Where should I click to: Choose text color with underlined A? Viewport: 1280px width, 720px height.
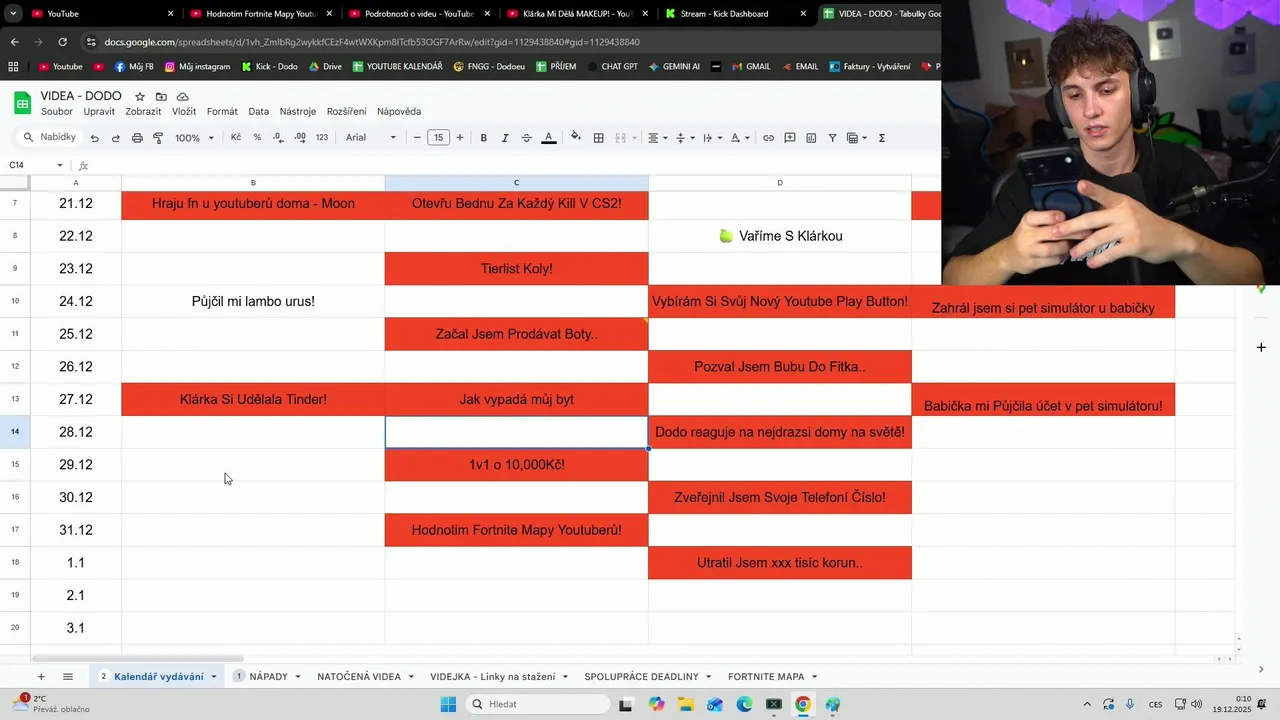(548, 138)
